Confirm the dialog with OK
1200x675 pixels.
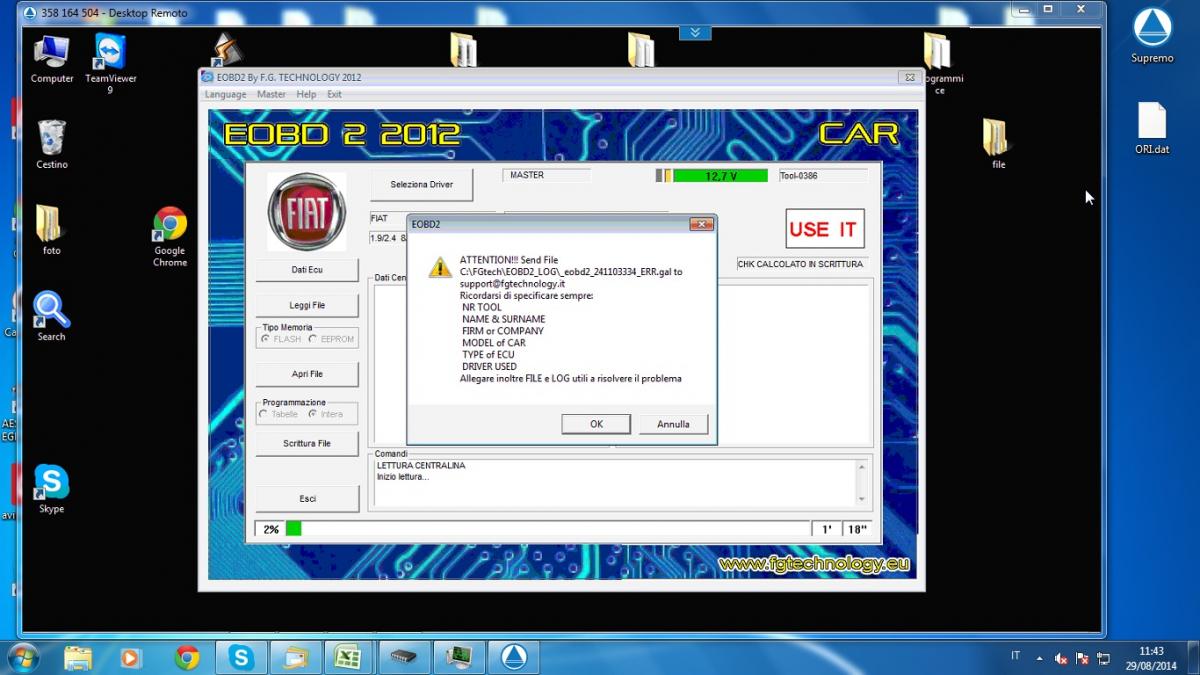[x=596, y=424]
